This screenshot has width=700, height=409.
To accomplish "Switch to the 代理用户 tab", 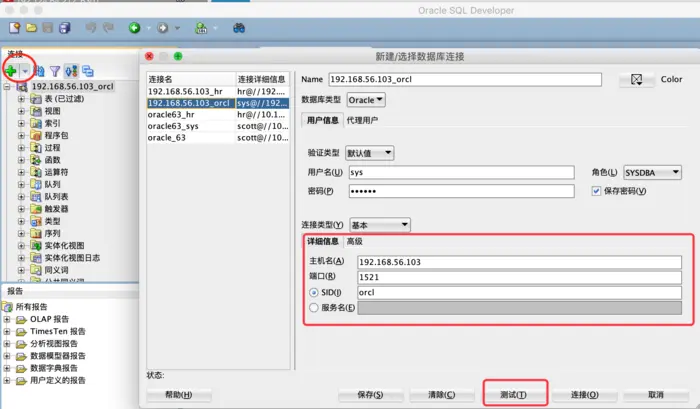I will (362, 121).
